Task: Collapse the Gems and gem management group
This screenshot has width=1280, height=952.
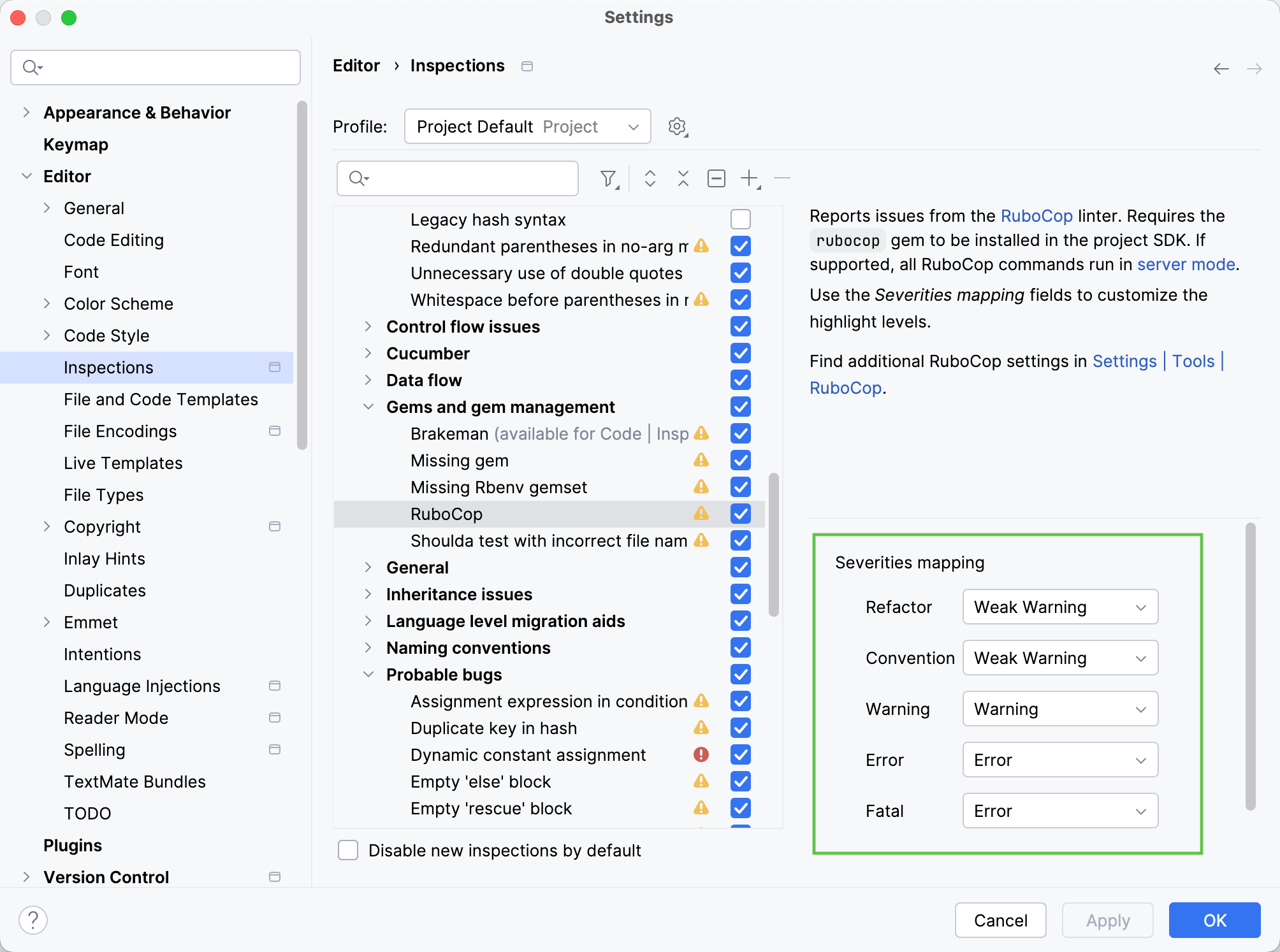Action: pyautogui.click(x=368, y=407)
